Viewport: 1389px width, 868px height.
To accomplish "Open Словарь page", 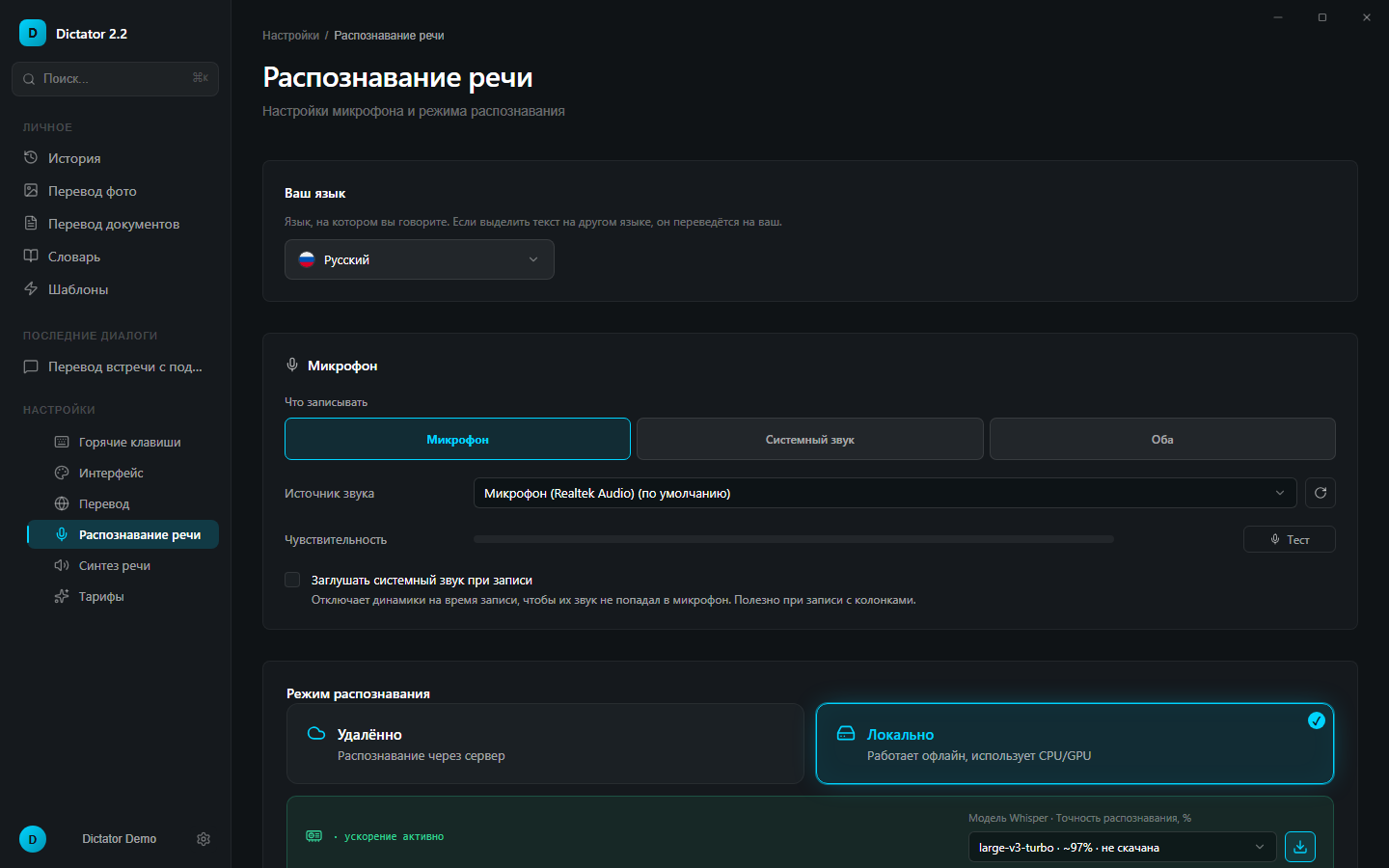I will pyautogui.click(x=115, y=257).
